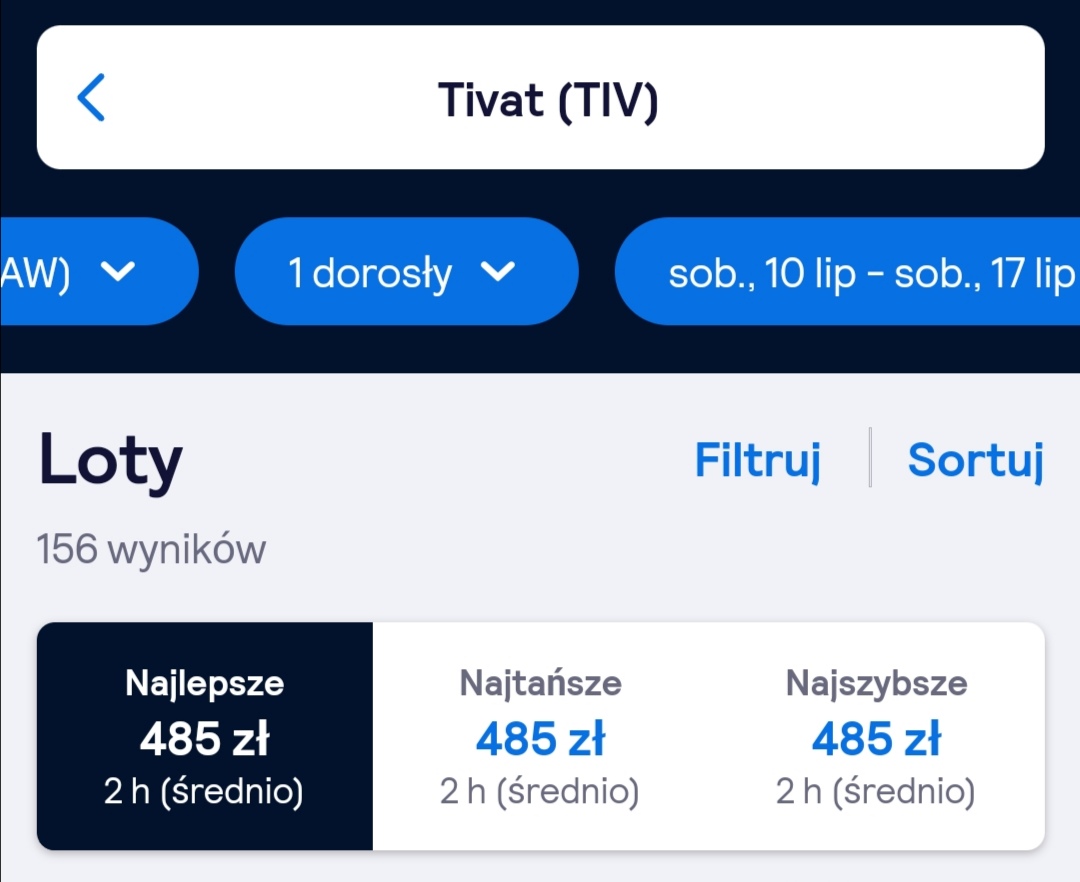Click the "Loty" heading

pos(110,459)
